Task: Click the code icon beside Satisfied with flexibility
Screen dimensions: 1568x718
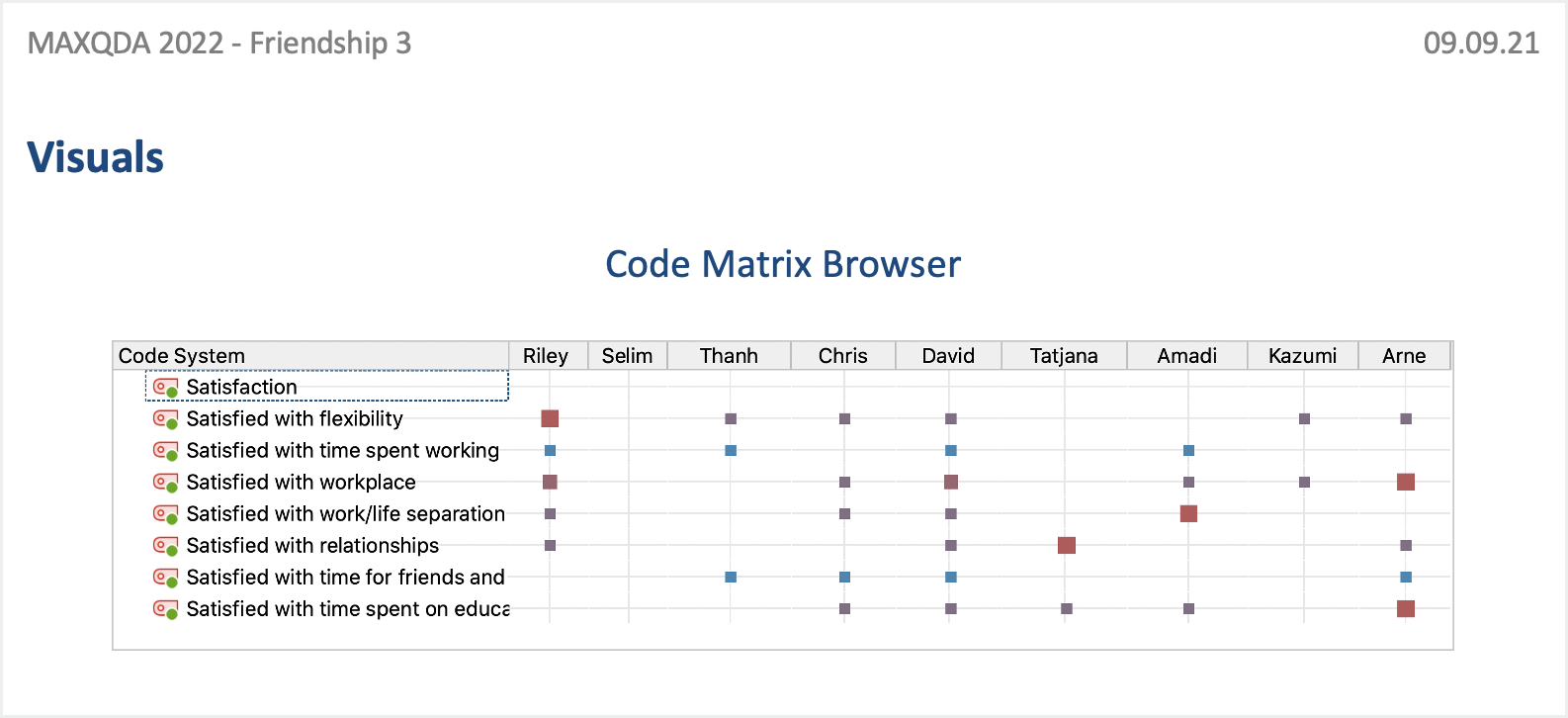Action: [165, 418]
